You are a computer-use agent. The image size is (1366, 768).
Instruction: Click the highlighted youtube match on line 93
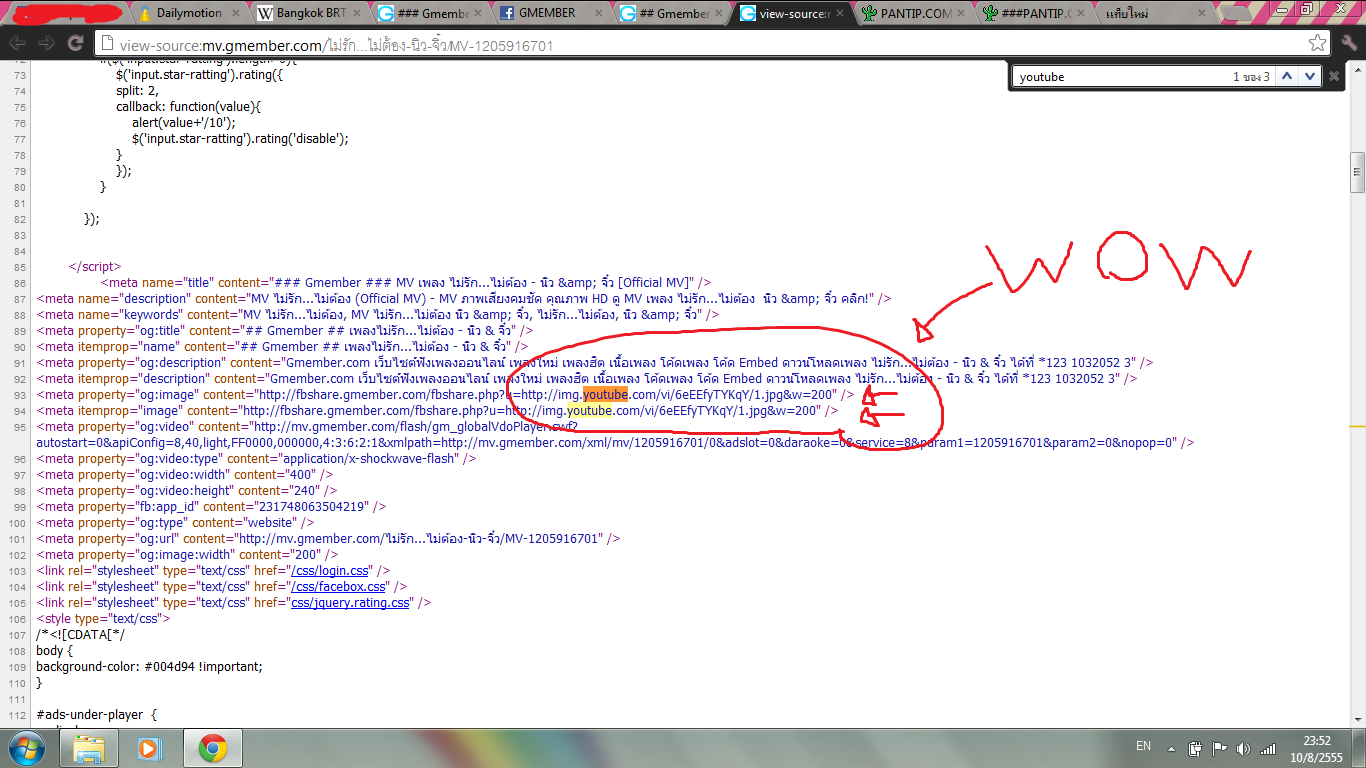tap(605, 395)
